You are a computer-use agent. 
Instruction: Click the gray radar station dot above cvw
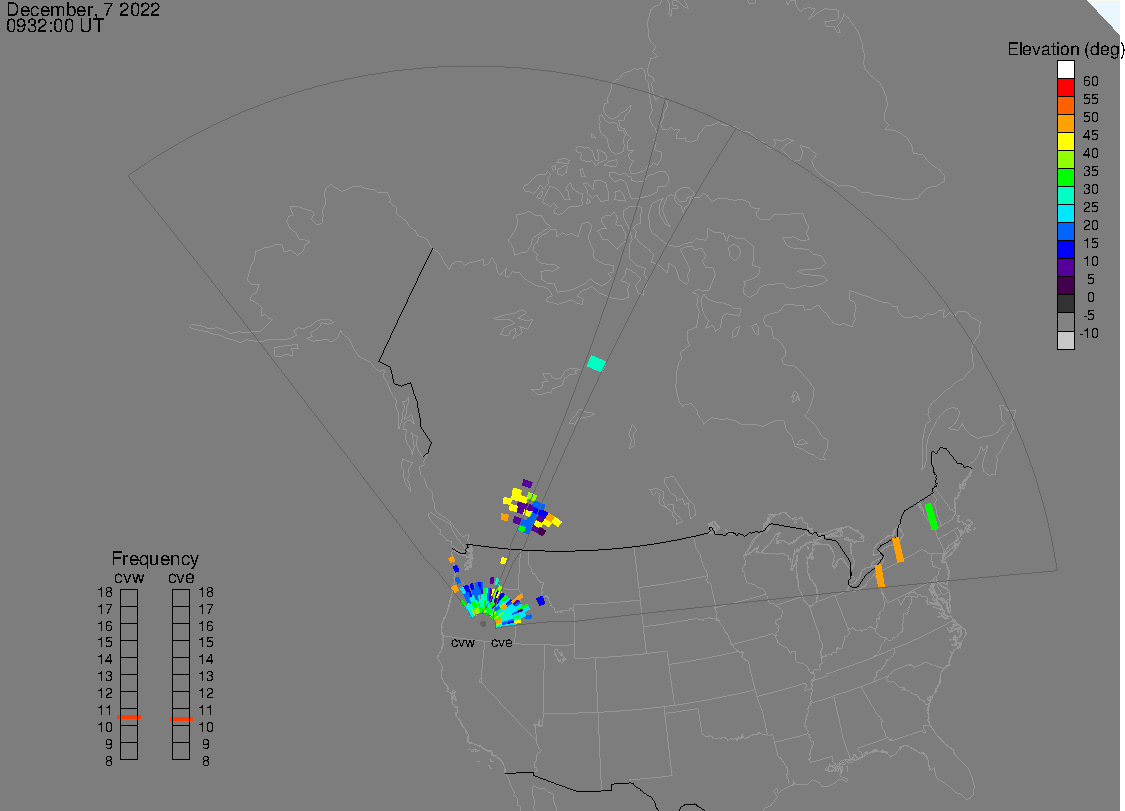tap(483, 624)
